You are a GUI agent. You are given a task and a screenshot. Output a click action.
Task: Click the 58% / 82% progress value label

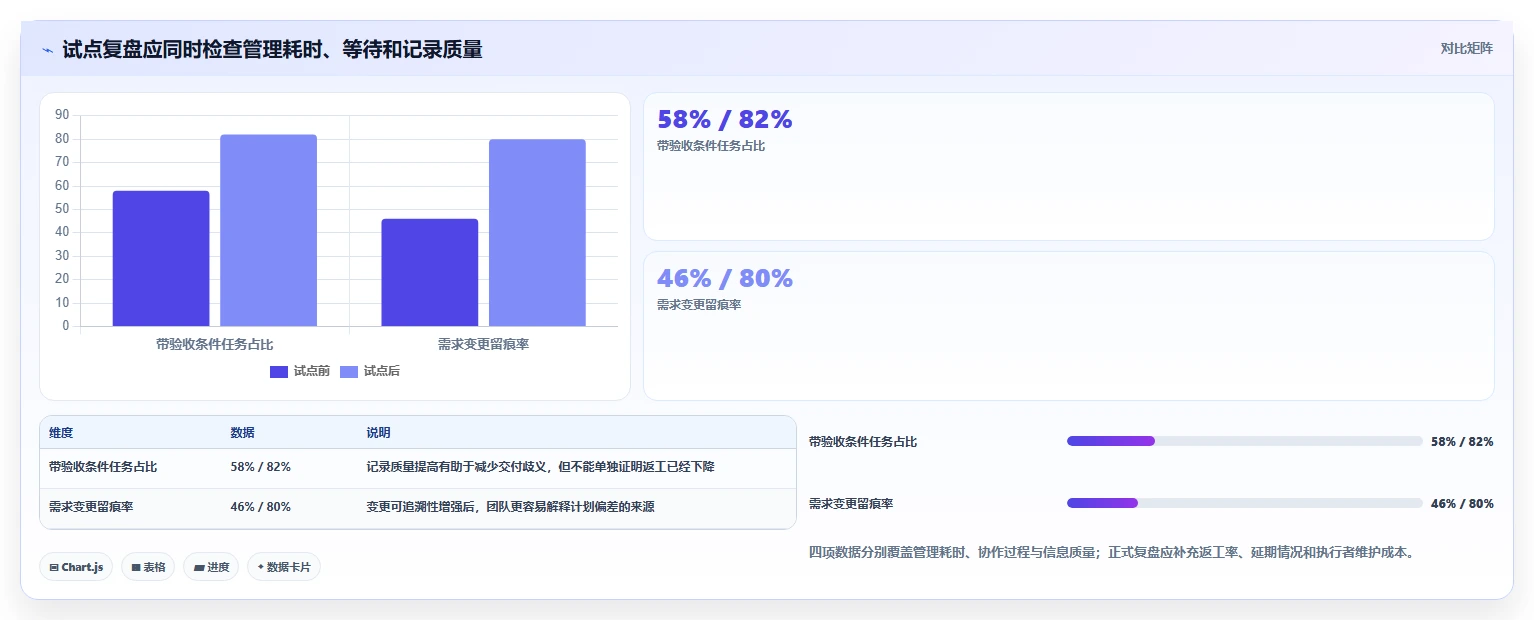1462,442
